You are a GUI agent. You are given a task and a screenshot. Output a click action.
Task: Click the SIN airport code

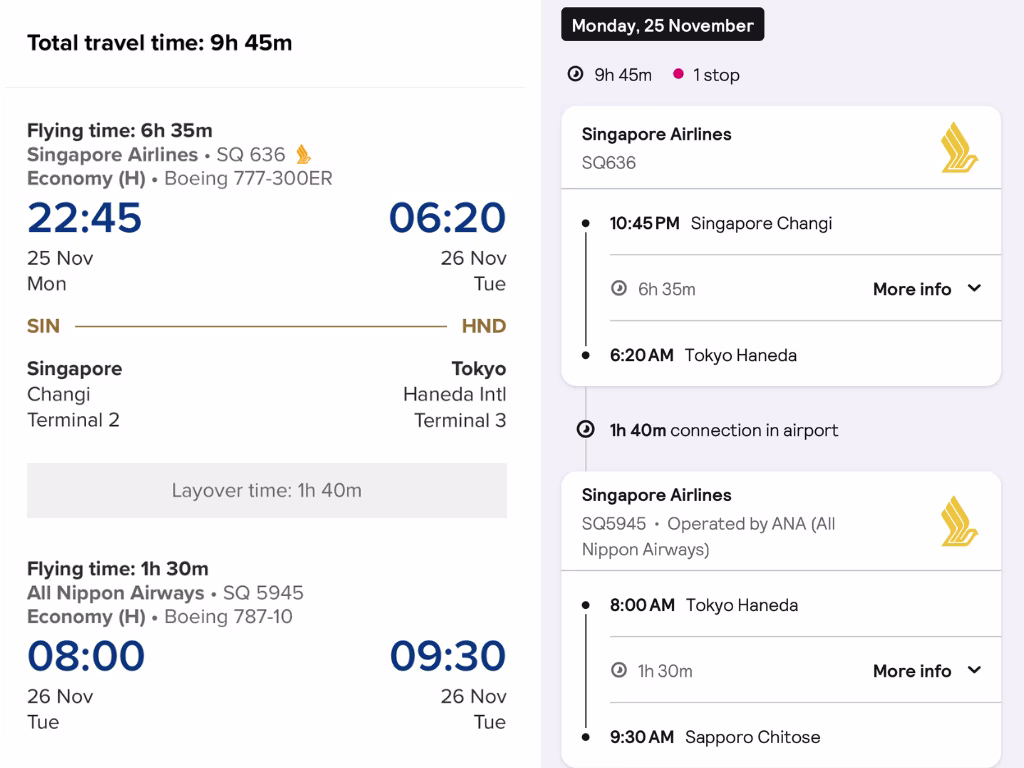coord(44,326)
